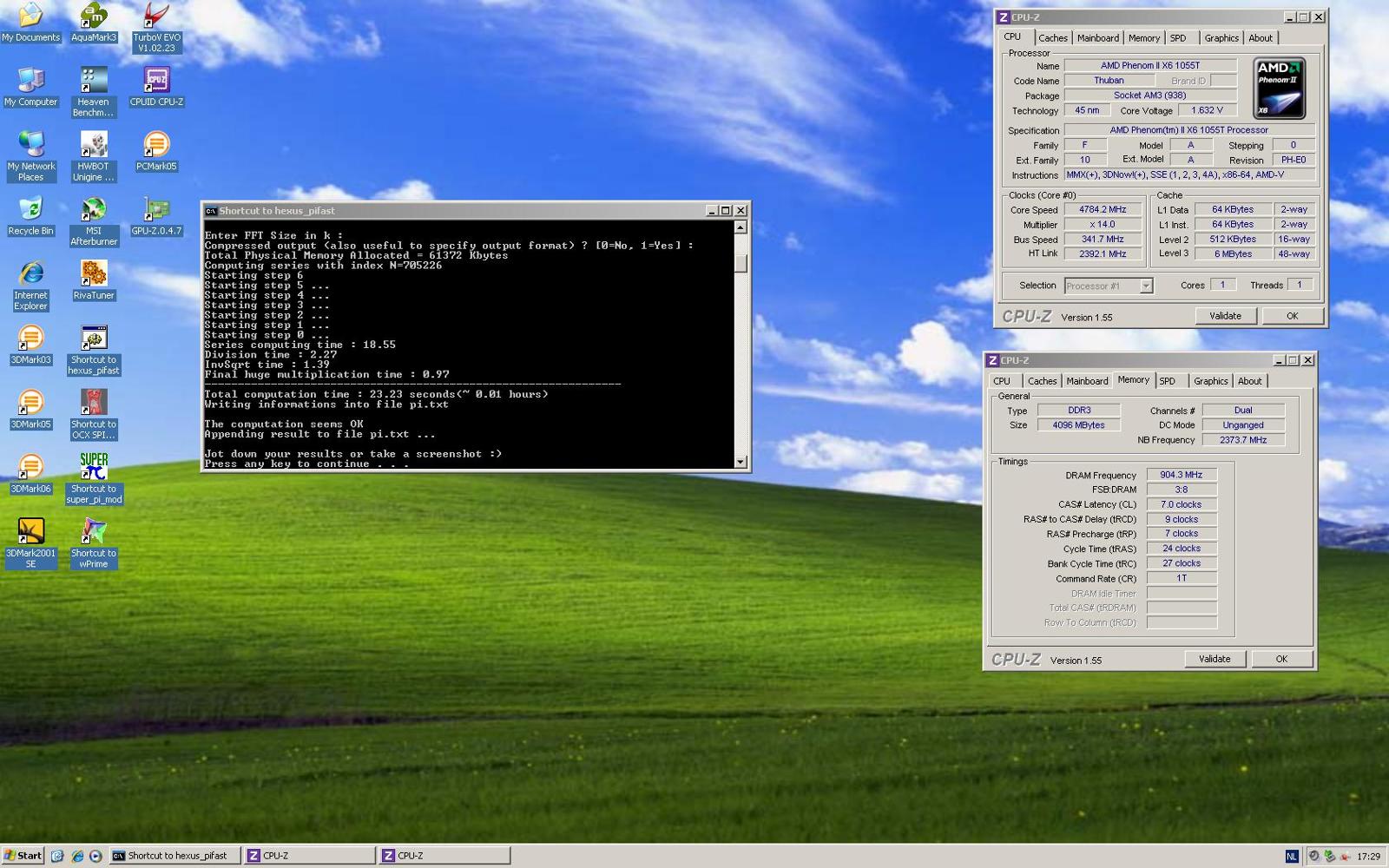Switch to CPU tab in lower CPU-Z window

click(1002, 381)
